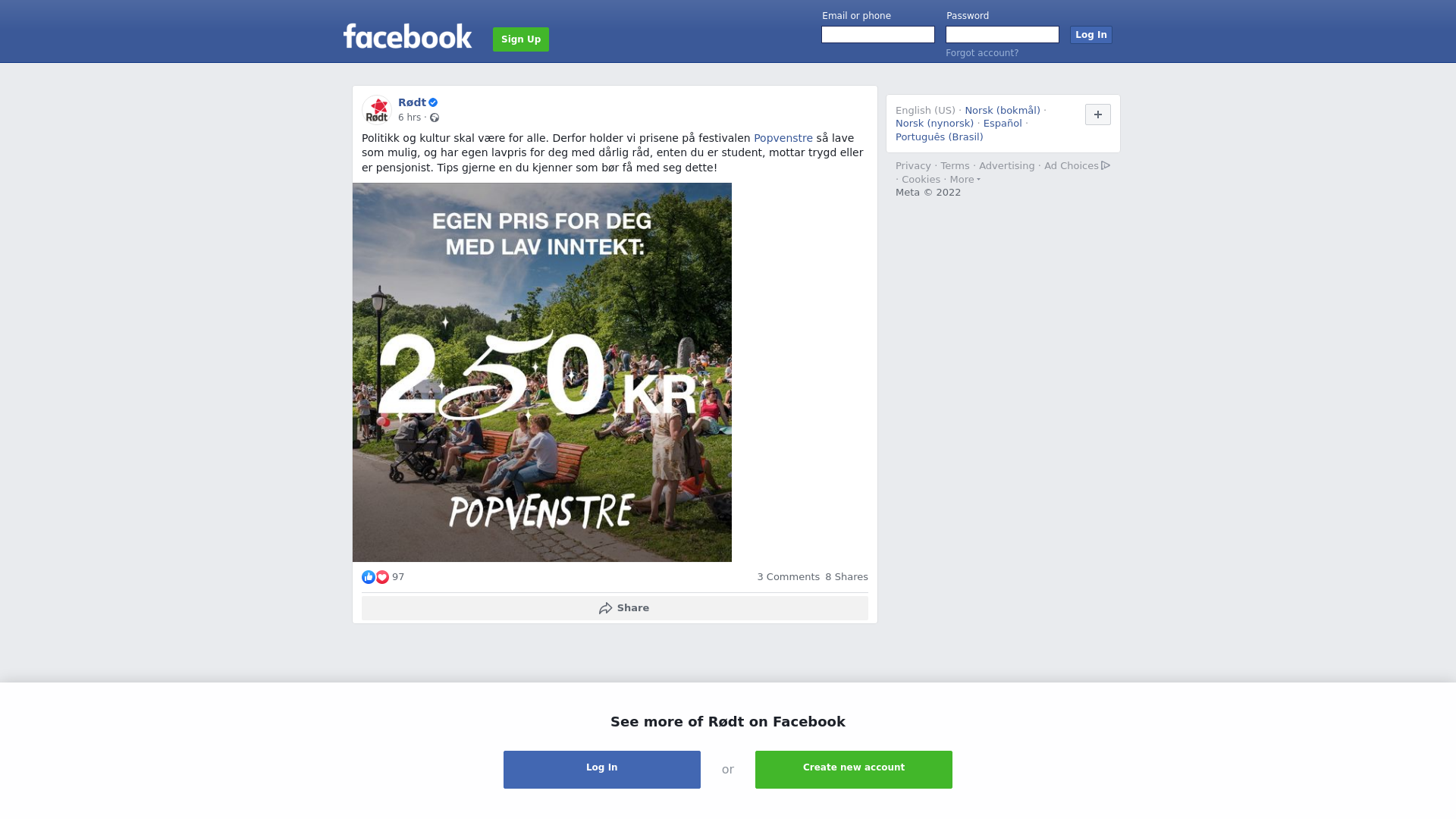
Task: Click the Create new account button
Action: [x=854, y=770]
